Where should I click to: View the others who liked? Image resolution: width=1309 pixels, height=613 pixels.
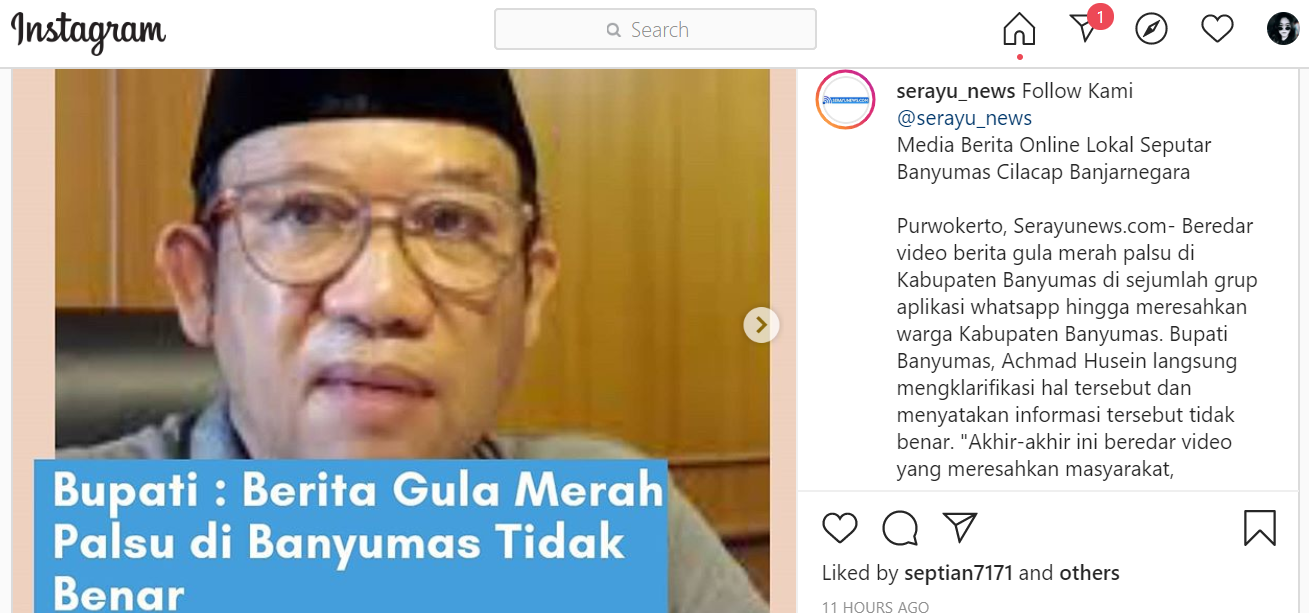click(x=1089, y=573)
